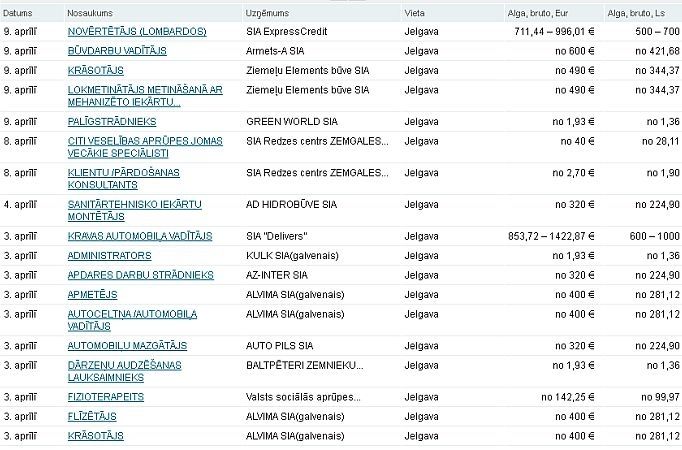Select the AUTOMOBIĻU MAZGĀTĀJS vacancy
The height and width of the screenshot is (450, 682).
pos(127,345)
